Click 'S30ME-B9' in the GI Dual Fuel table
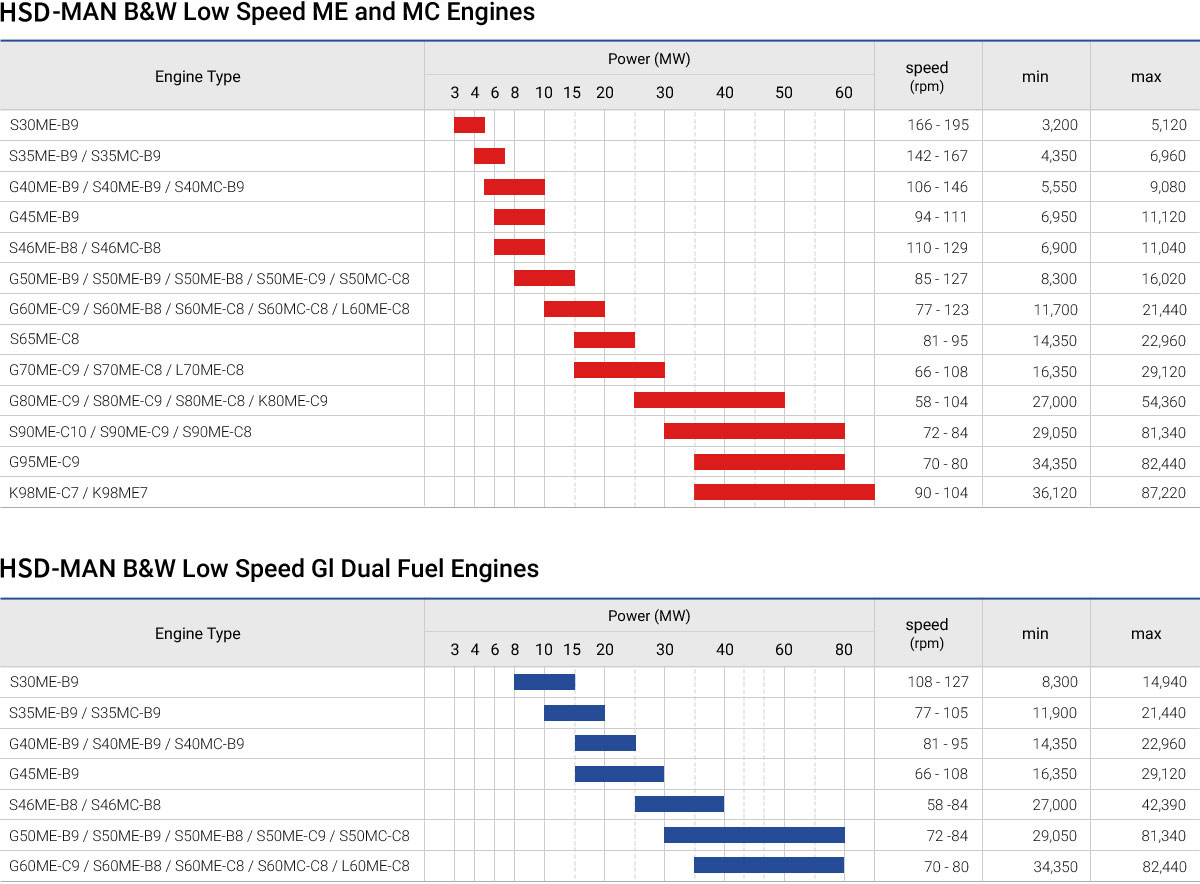Screen dimensions: 1200x884 coord(44,682)
